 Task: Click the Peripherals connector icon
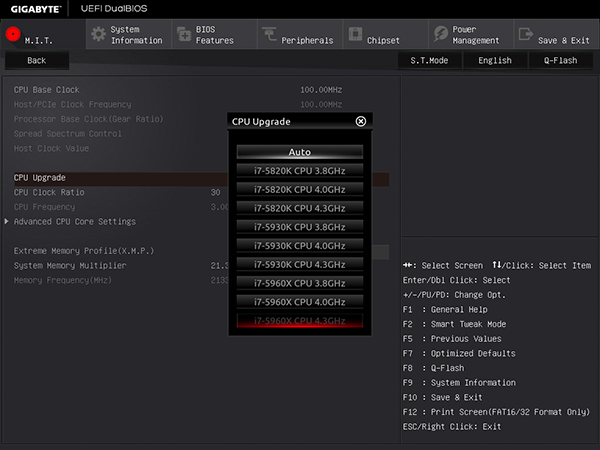pyautogui.click(x=269, y=34)
